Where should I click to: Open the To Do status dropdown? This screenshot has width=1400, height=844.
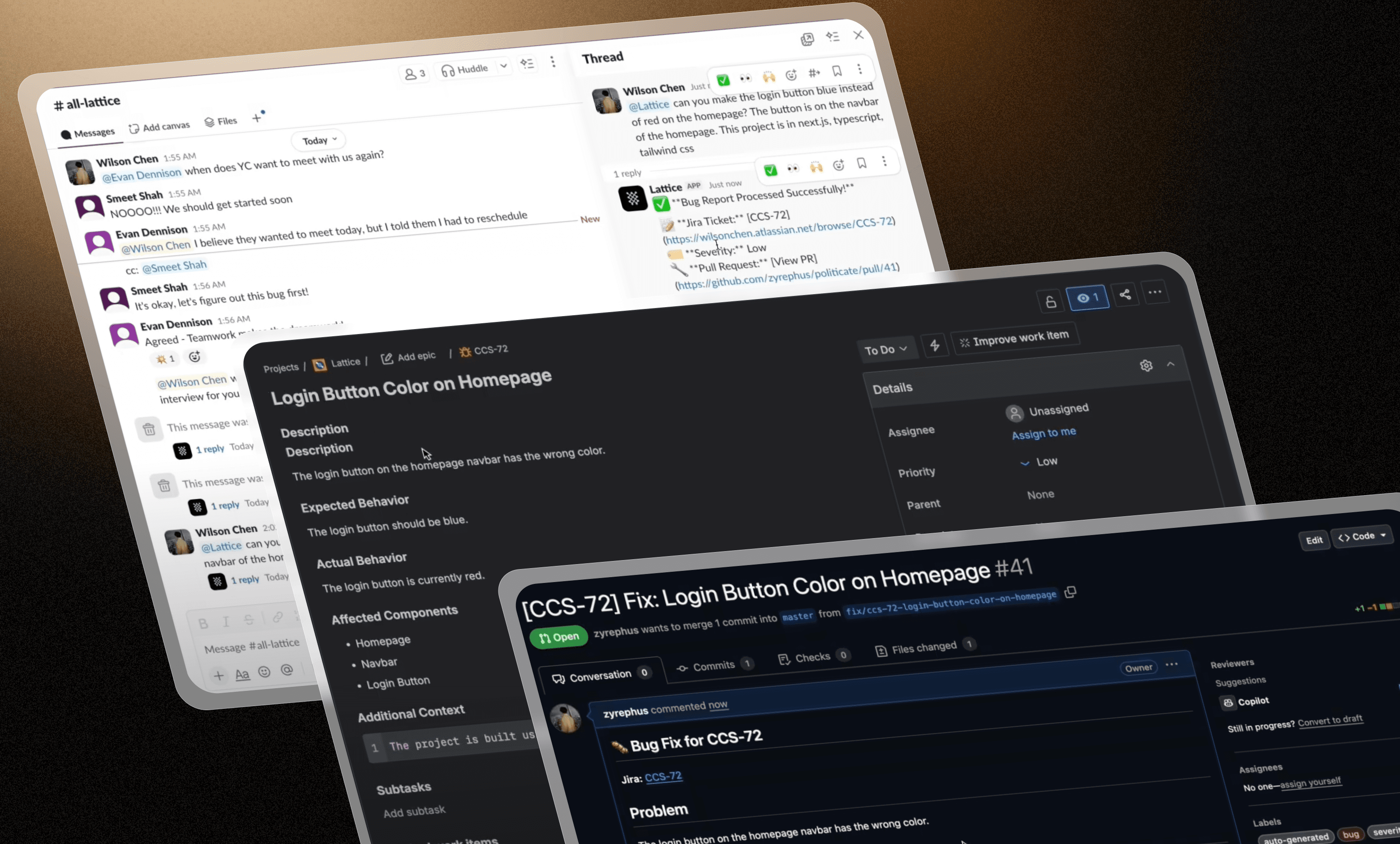click(885, 350)
